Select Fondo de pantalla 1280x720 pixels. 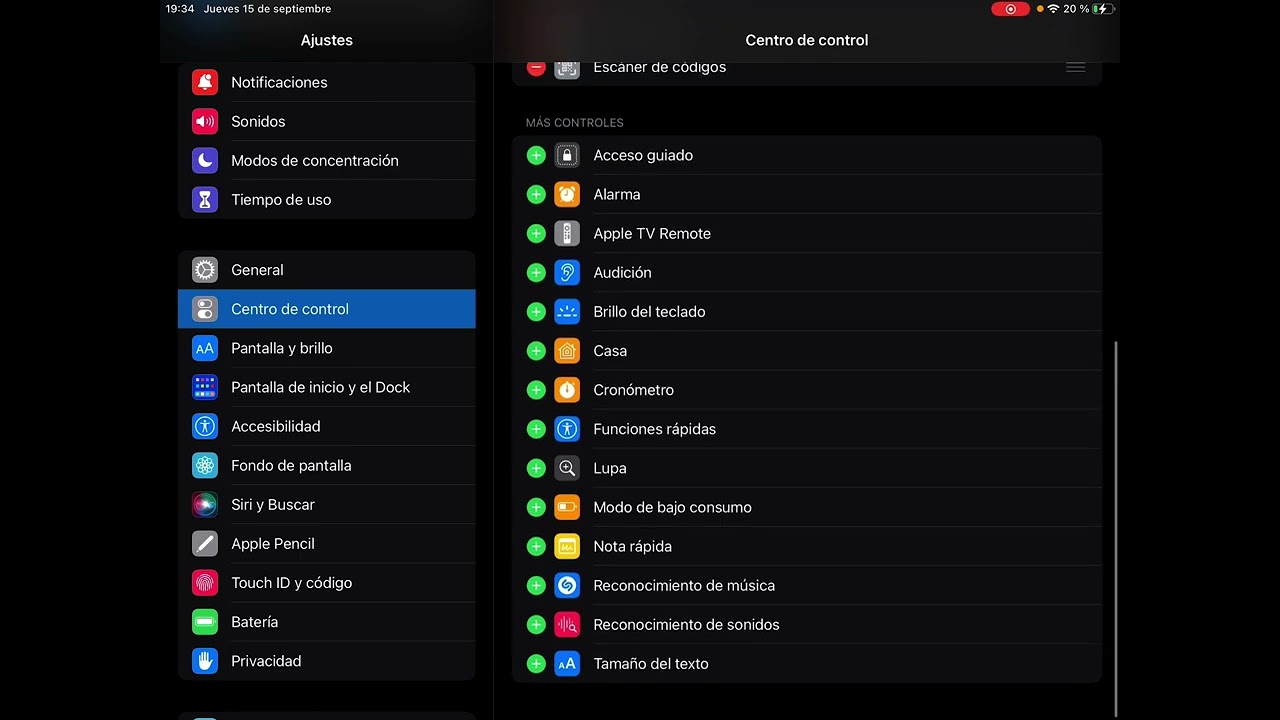(326, 465)
